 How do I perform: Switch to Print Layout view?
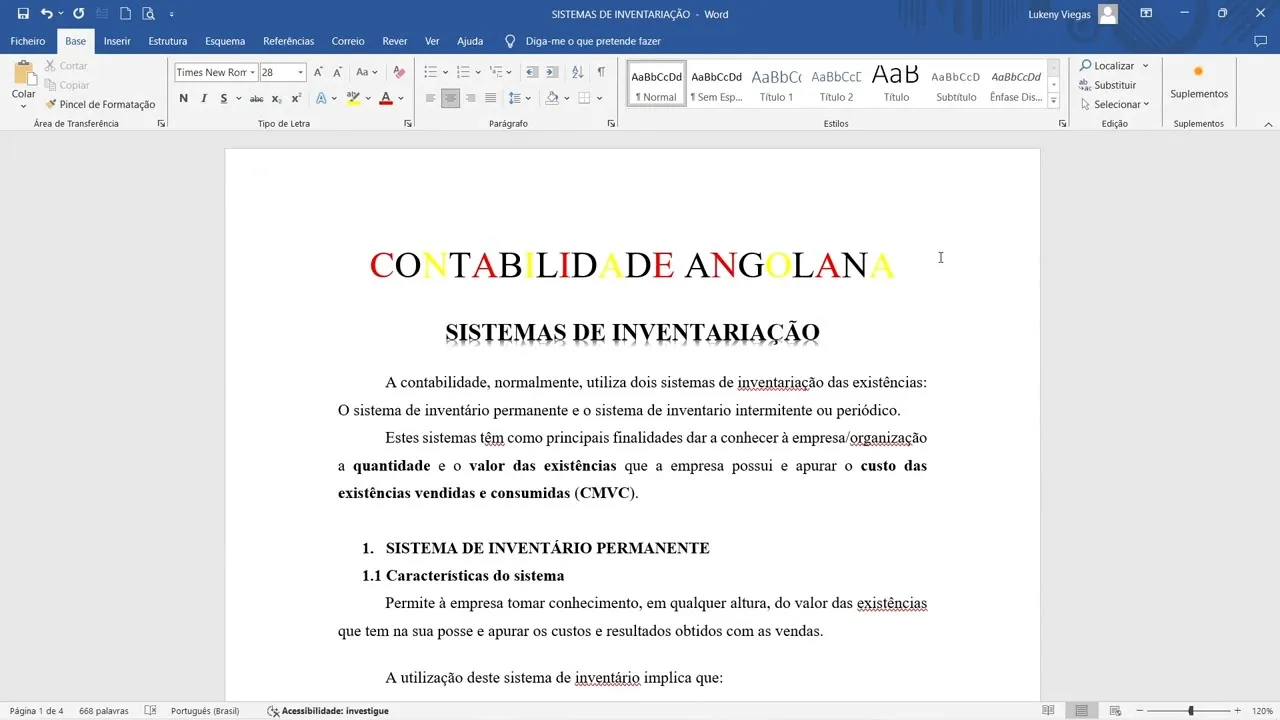point(1081,711)
